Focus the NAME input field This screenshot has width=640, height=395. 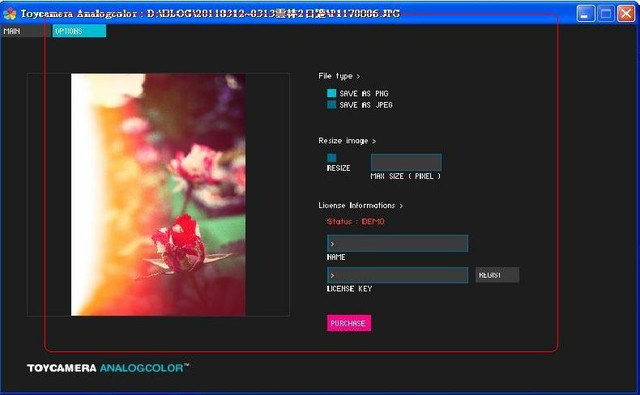click(398, 243)
